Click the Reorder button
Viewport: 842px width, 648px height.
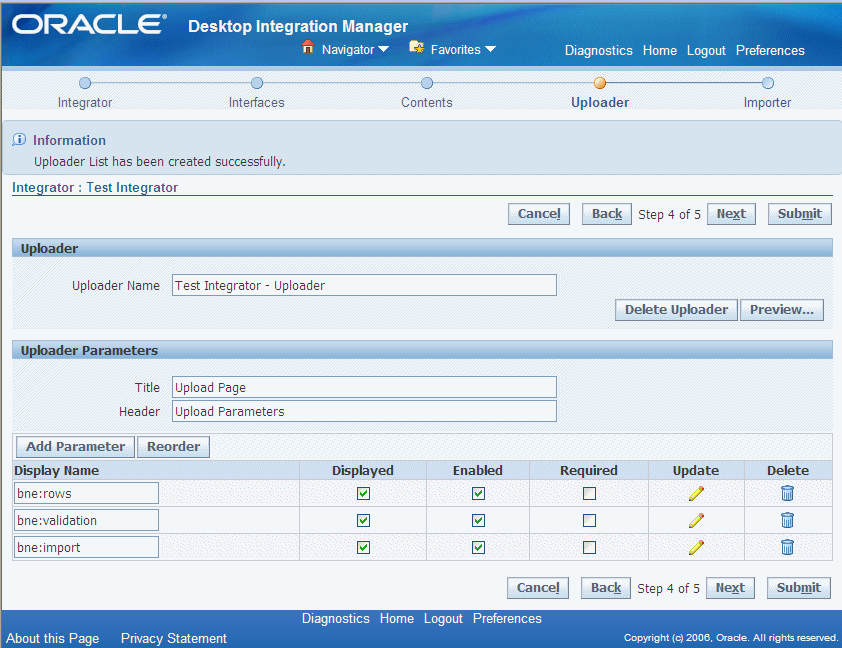point(173,447)
